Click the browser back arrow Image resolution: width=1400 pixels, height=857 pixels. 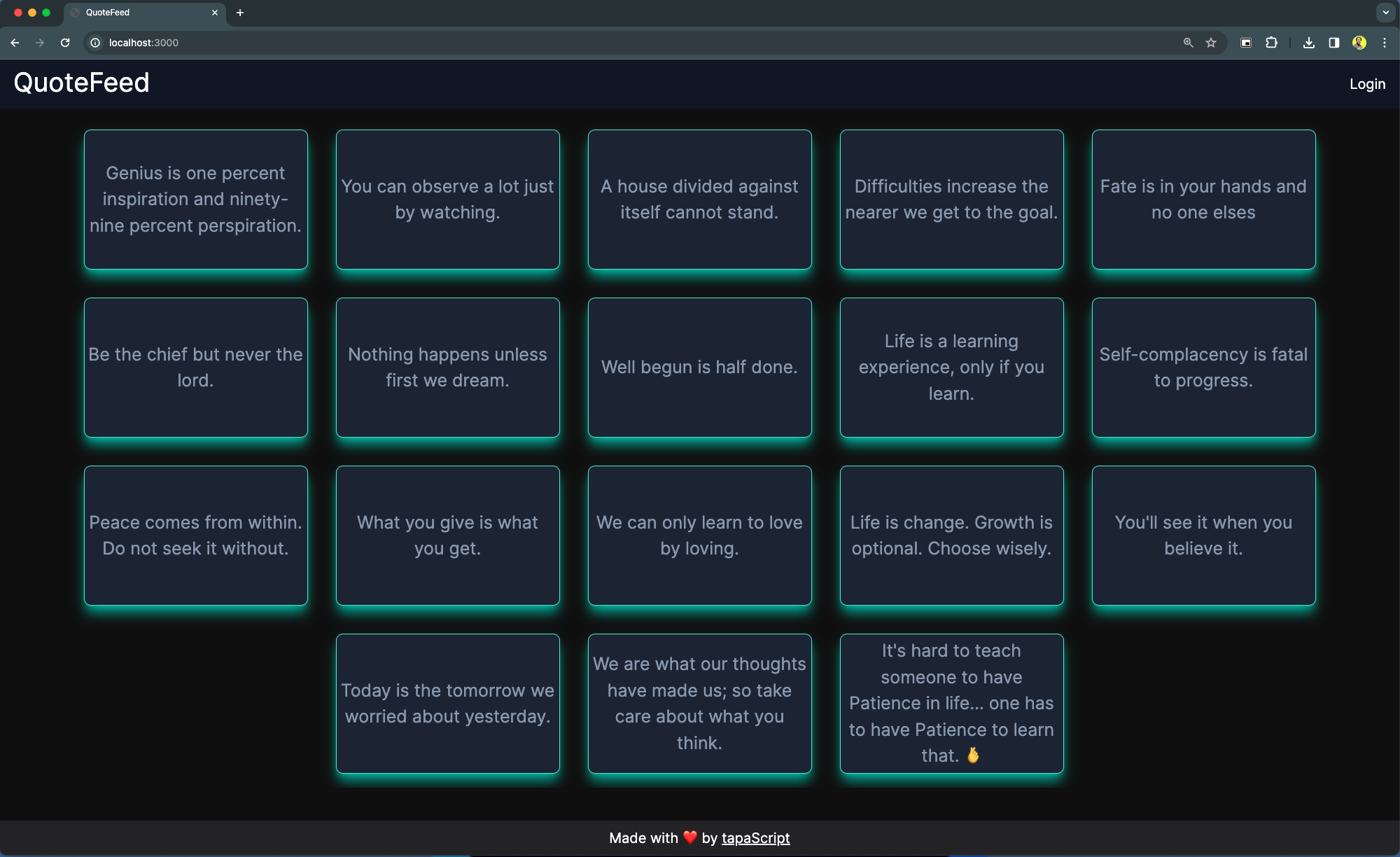coord(15,43)
